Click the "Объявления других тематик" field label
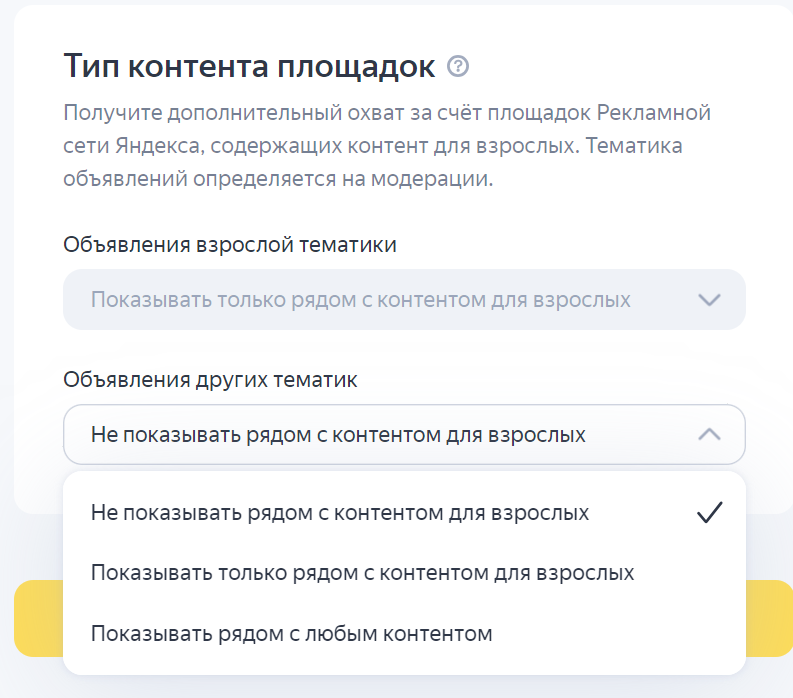The image size is (793, 698). (x=210, y=379)
